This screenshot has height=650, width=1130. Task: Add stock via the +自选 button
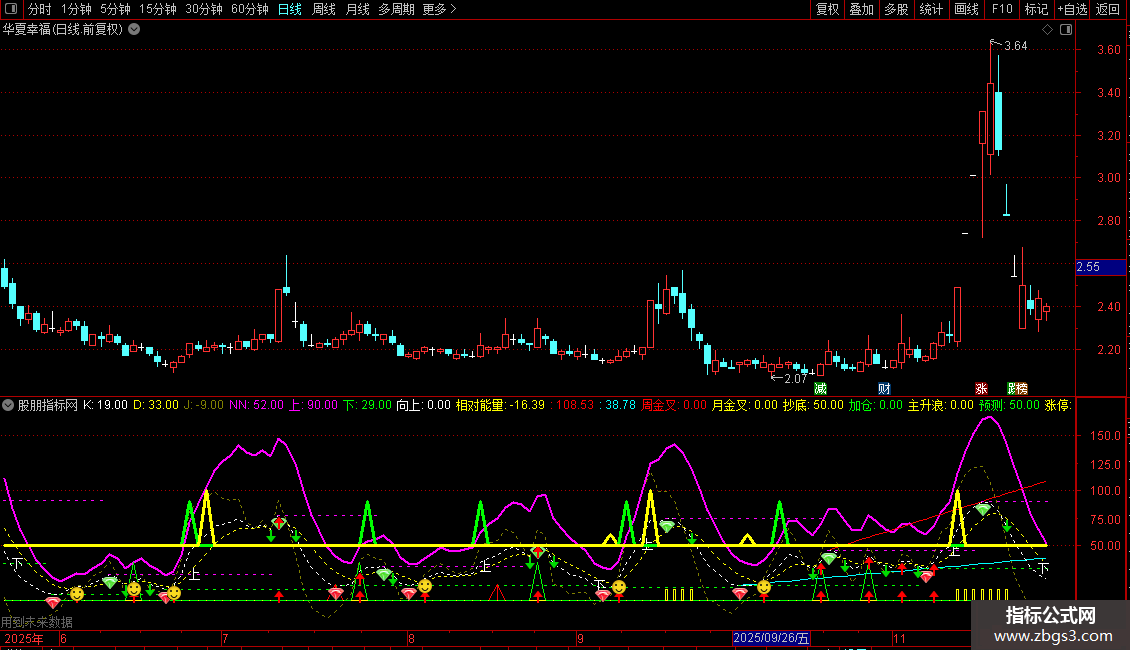coord(1071,9)
